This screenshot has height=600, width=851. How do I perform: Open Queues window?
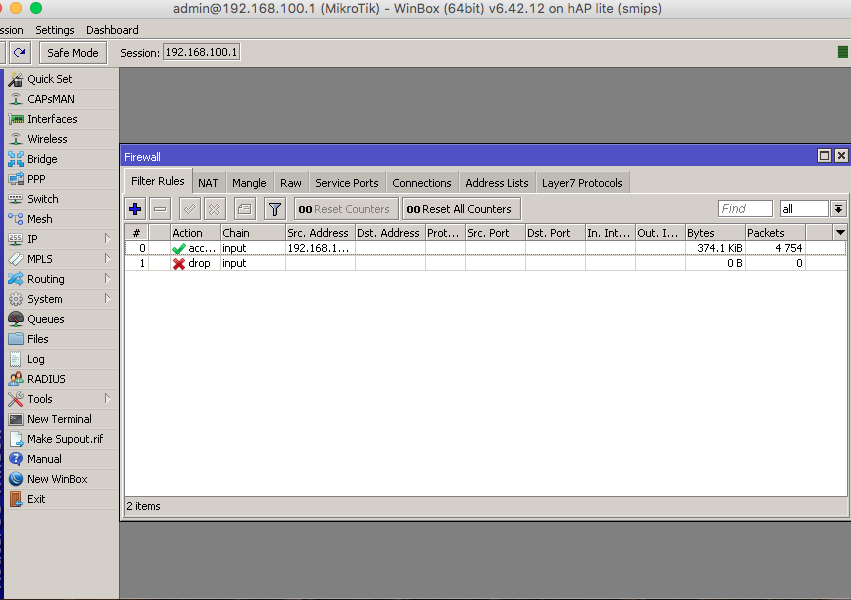[62, 319]
